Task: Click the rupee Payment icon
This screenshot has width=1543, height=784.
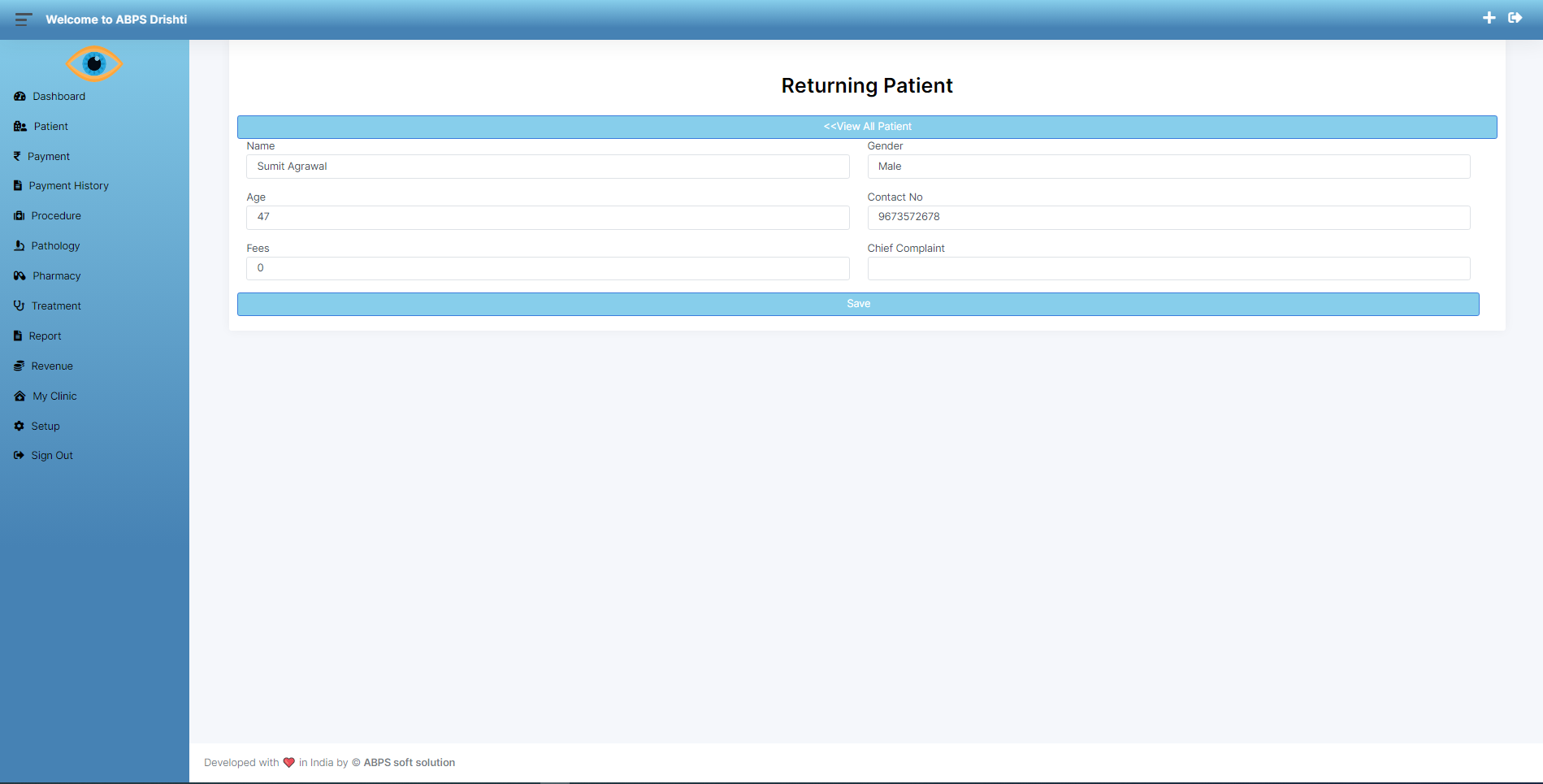Action: click(x=17, y=156)
